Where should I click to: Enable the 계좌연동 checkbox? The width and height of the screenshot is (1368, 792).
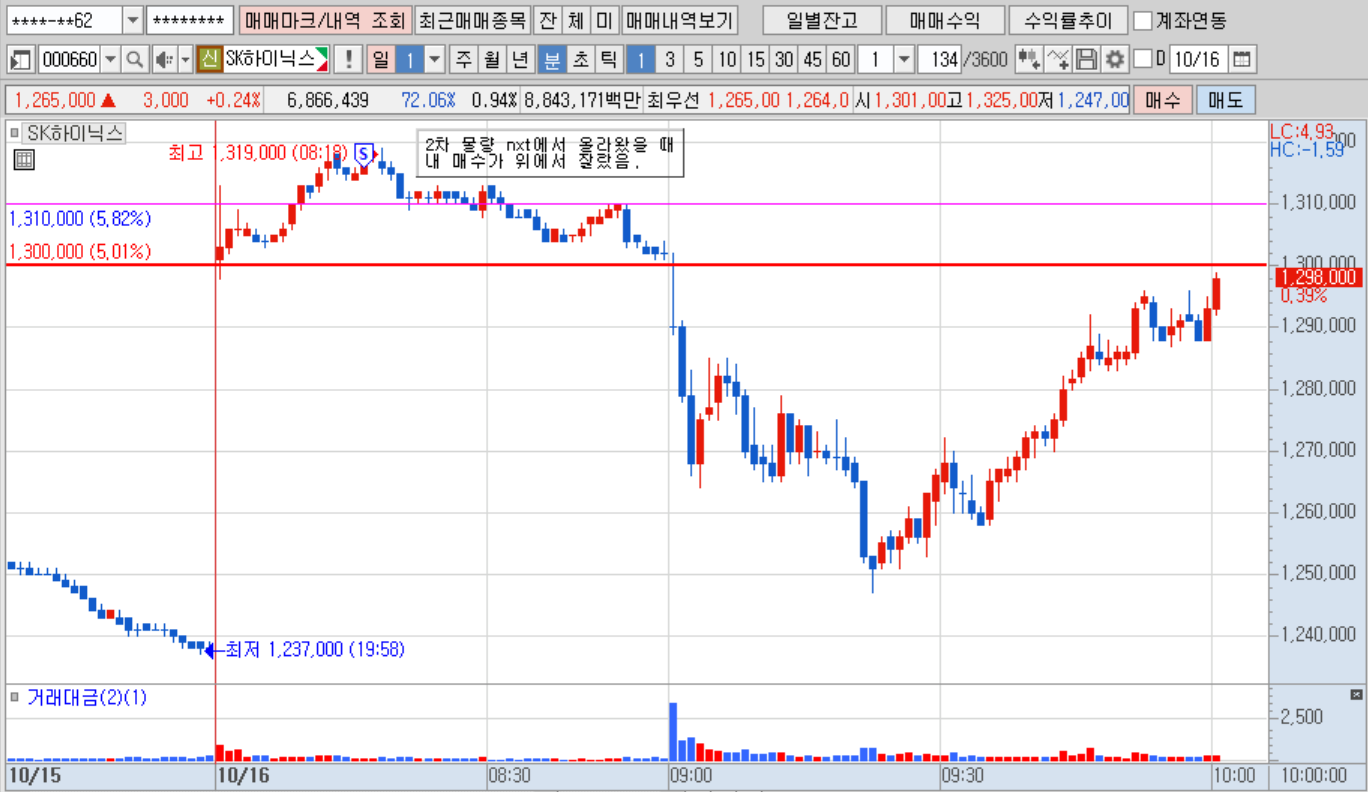[1143, 21]
